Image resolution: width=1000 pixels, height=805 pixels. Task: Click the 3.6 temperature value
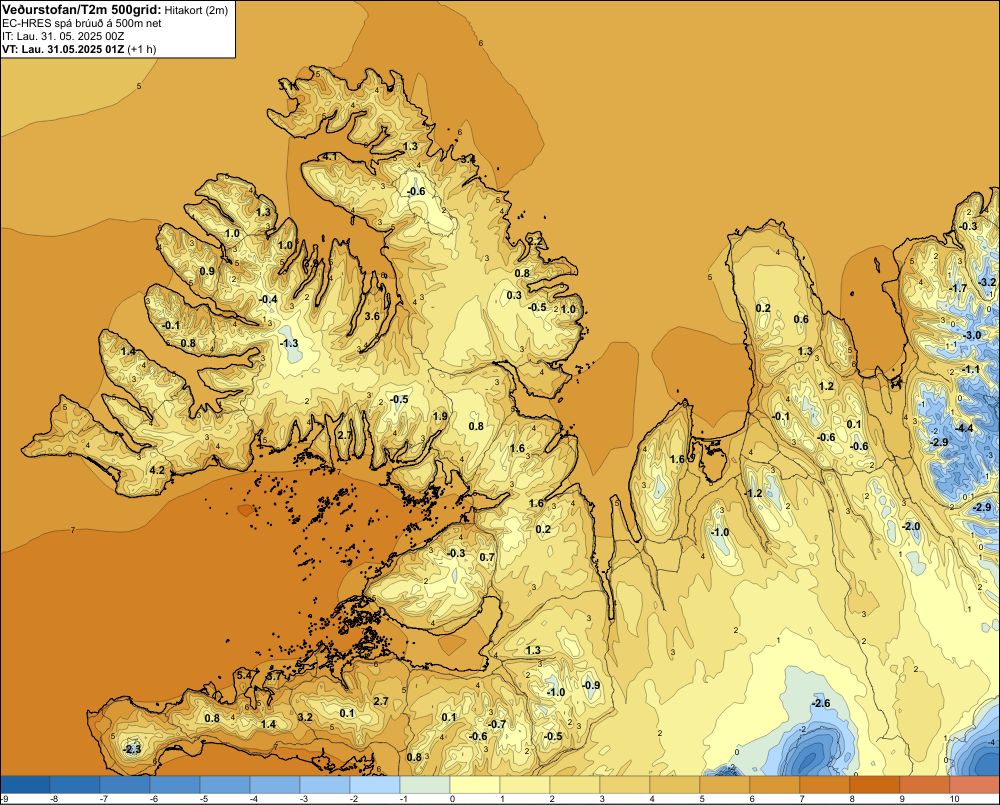coord(372,316)
